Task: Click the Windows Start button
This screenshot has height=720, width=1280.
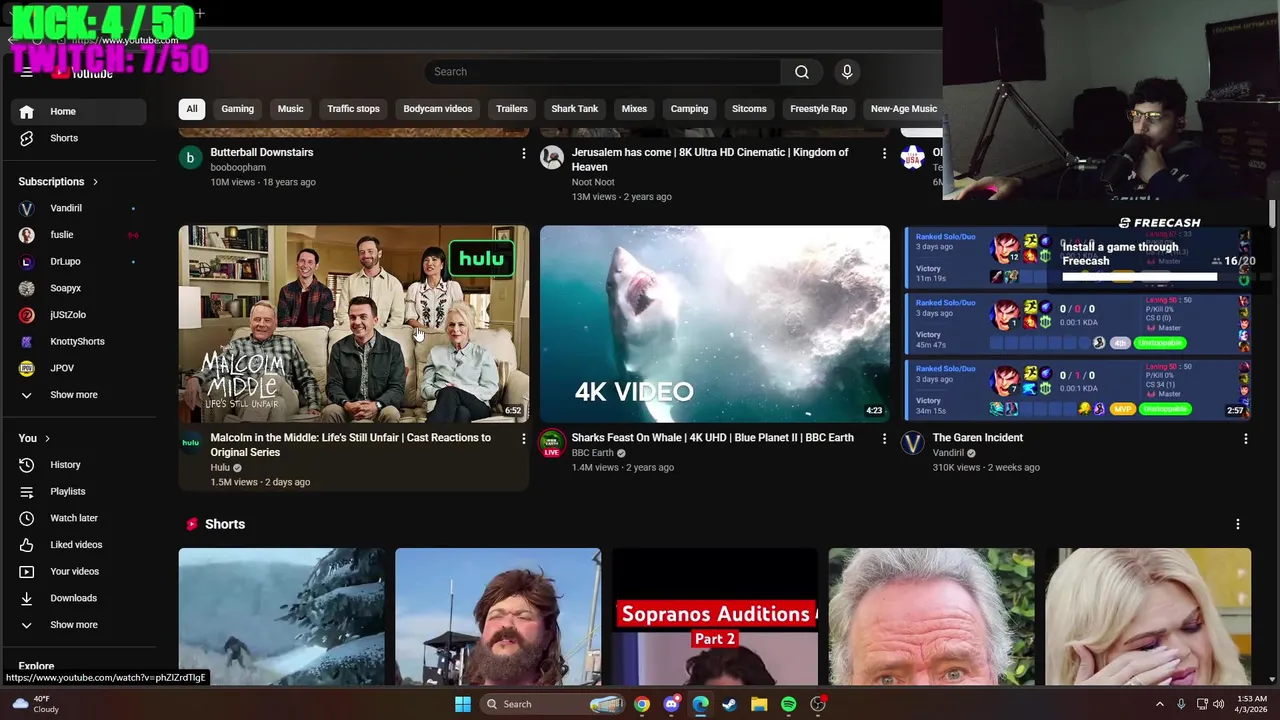Action: pyautogui.click(x=462, y=704)
